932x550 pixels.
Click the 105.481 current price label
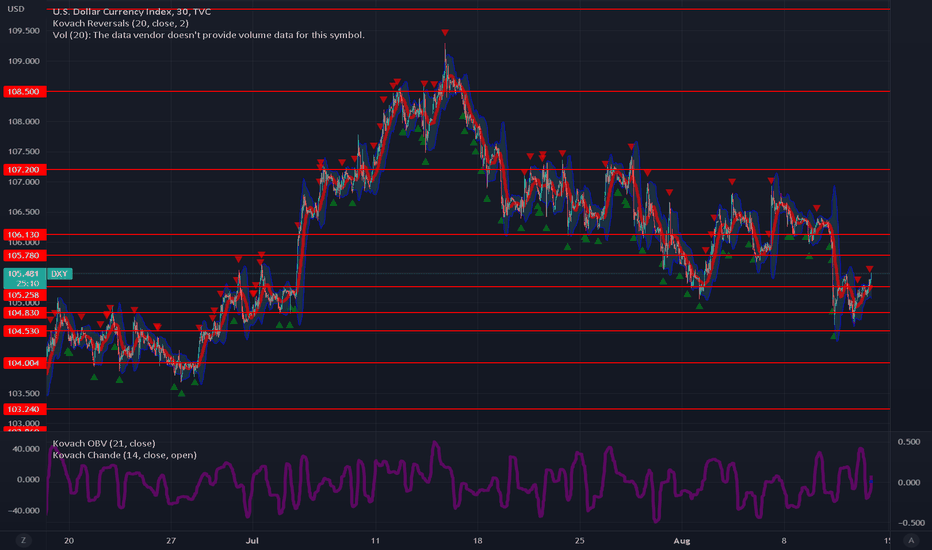pos(24,274)
